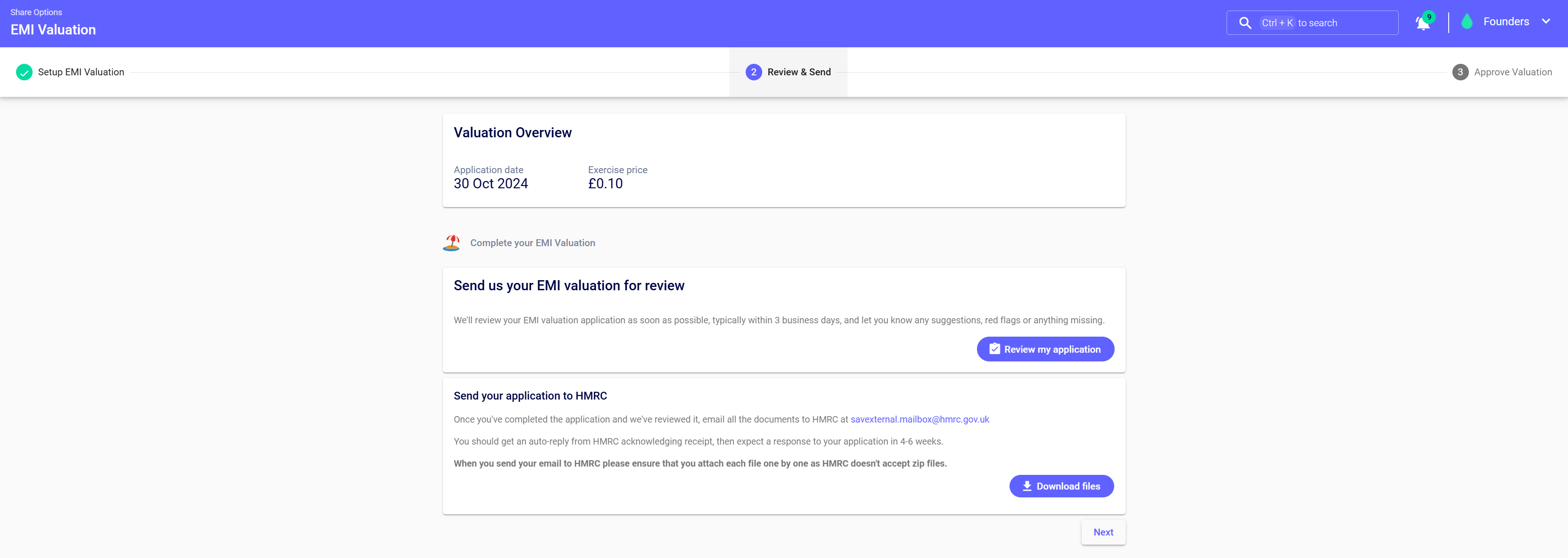The image size is (1568, 558).
Task: Expand the Founders account chevron
Action: [x=1546, y=22]
